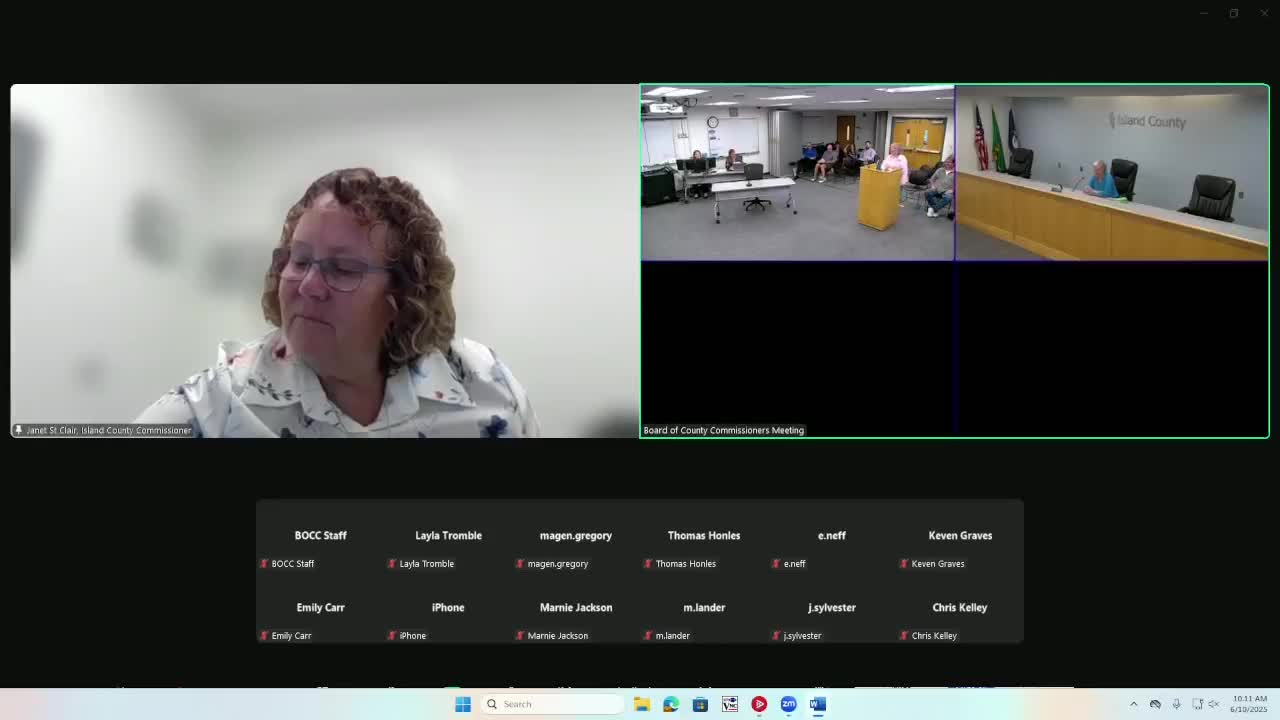The image size is (1280, 720).
Task: Select the Thomas Honles participant tile name
Action: 704,536
